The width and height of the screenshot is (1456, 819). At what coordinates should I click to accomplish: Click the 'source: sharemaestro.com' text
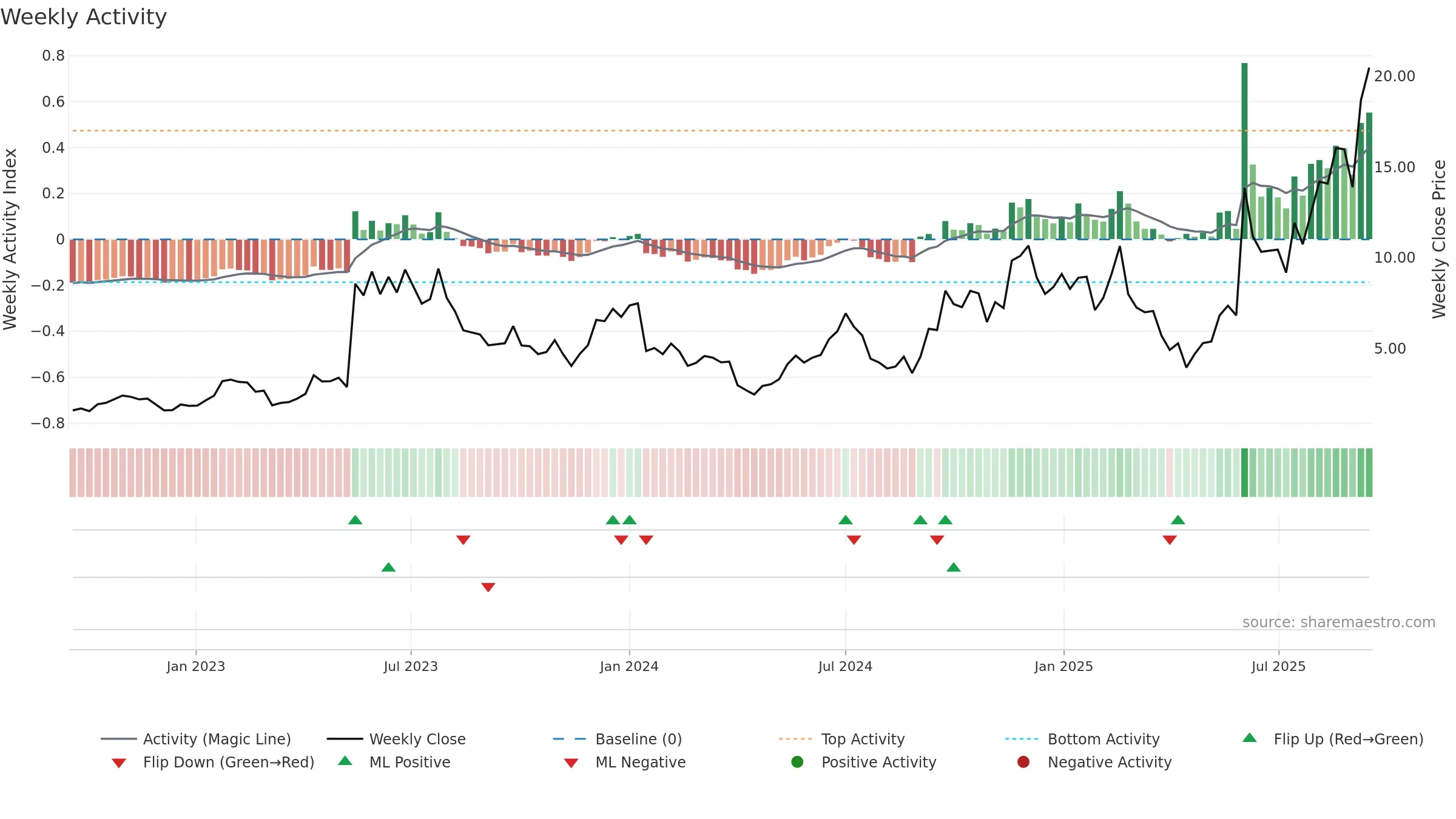(1339, 622)
